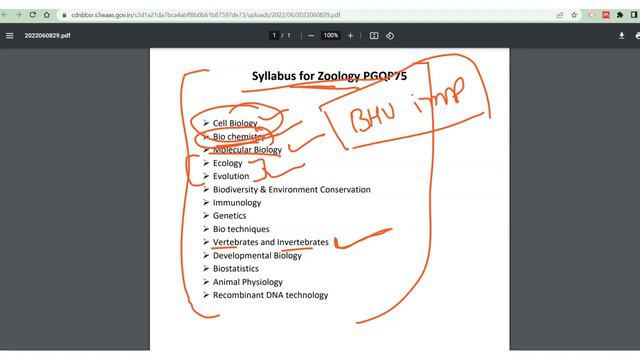Click the 2022060829.pdf file title
This screenshot has width=640, height=360.
point(47,36)
